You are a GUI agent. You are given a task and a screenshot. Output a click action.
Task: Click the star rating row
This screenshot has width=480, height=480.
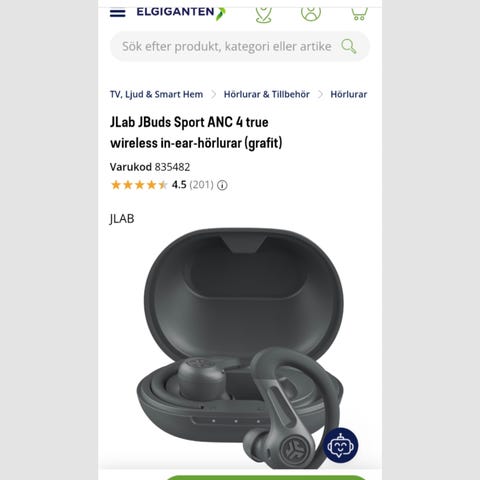pos(139,185)
